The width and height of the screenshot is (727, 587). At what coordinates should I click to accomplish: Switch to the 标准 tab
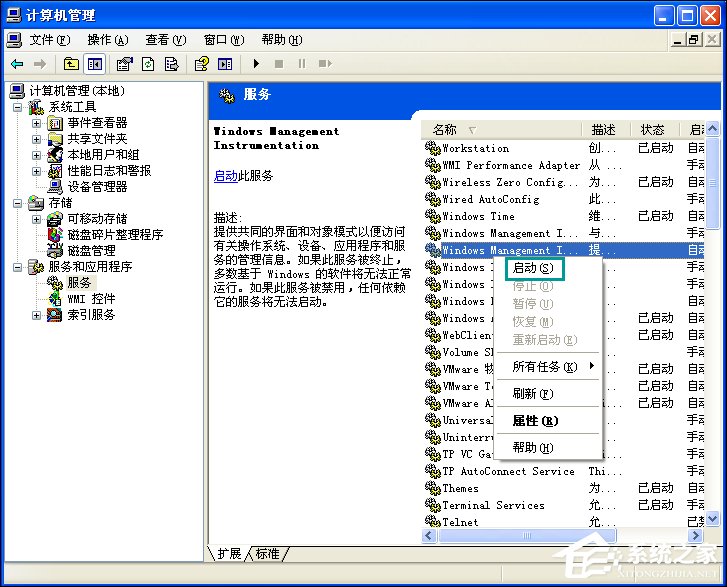(x=268, y=554)
